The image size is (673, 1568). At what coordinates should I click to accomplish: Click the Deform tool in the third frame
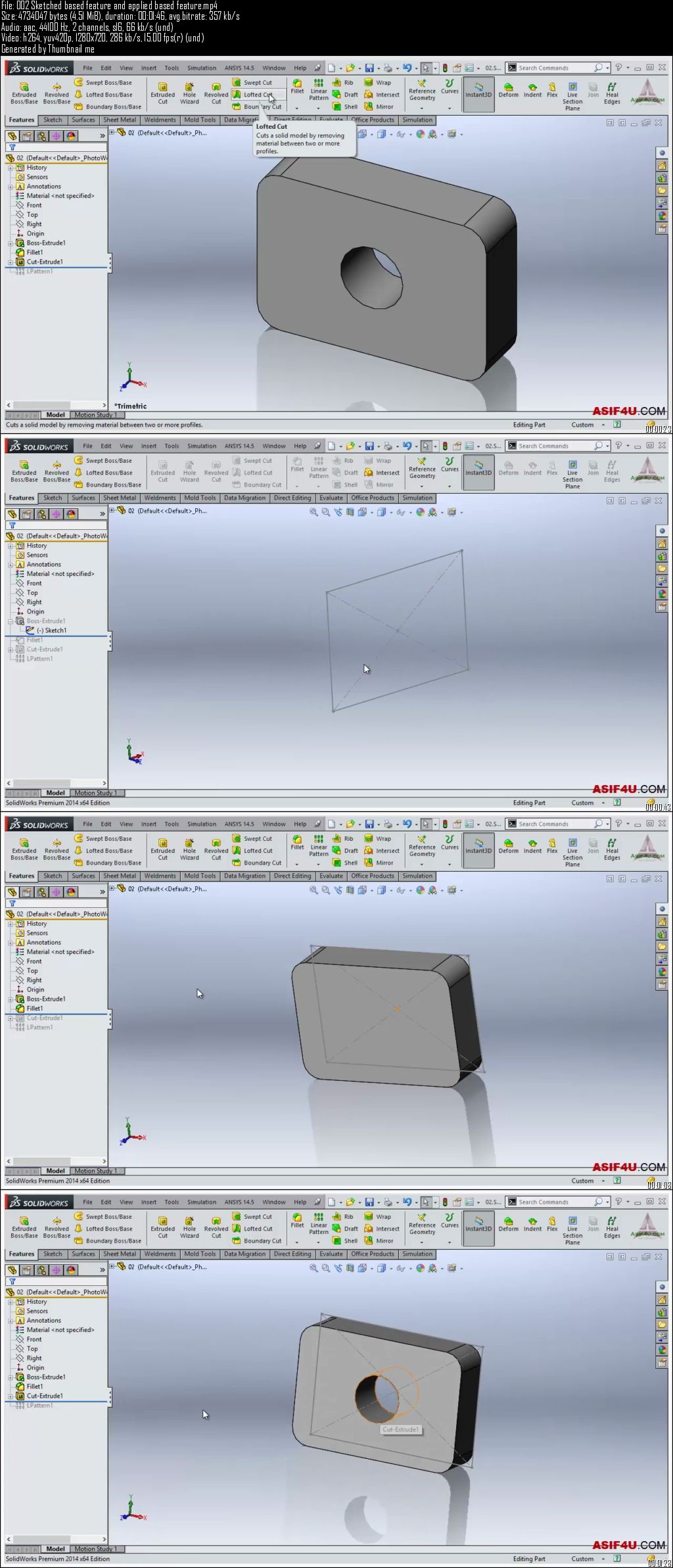tap(508, 845)
